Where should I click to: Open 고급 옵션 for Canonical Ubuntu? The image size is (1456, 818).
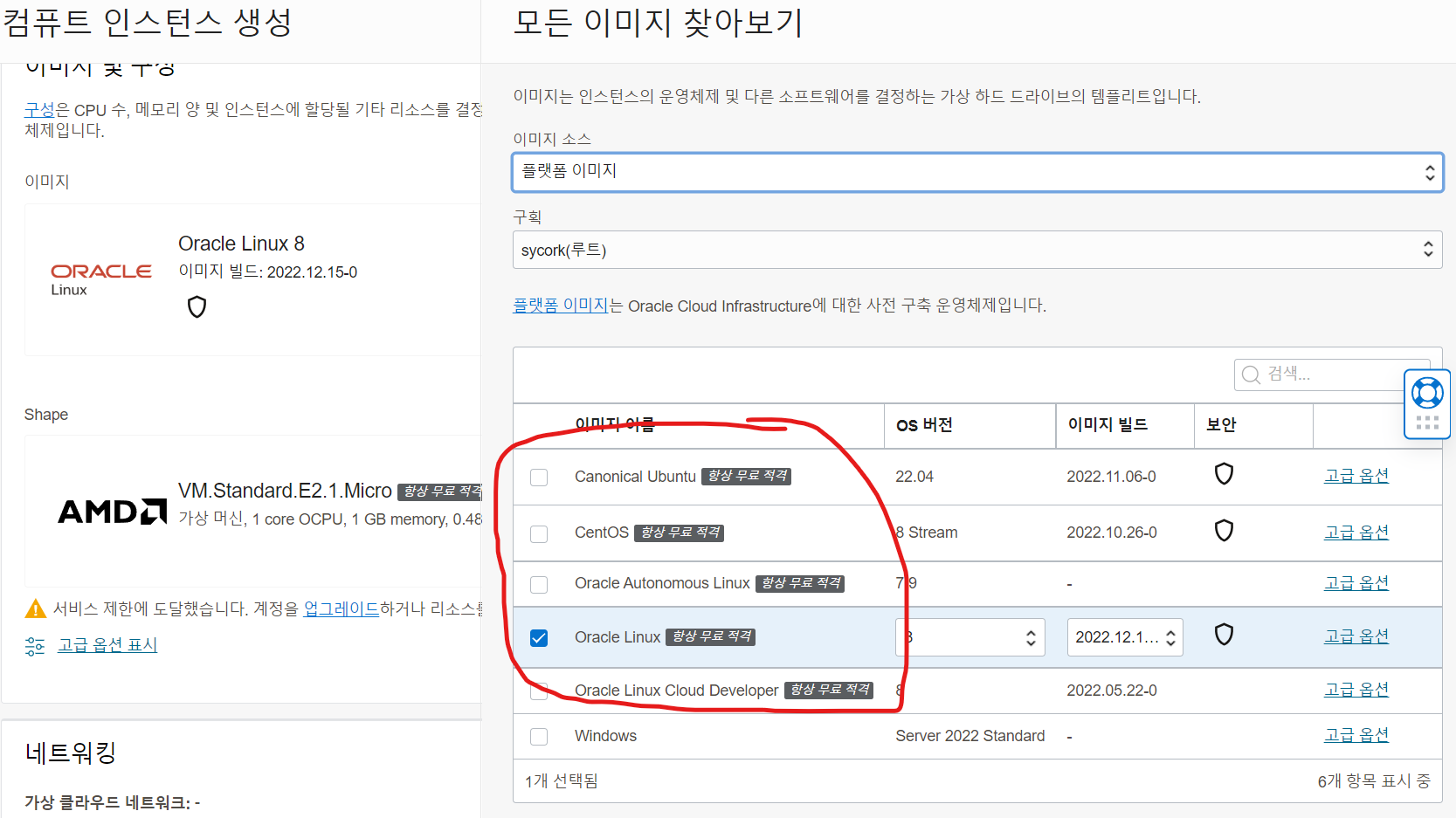[1356, 476]
